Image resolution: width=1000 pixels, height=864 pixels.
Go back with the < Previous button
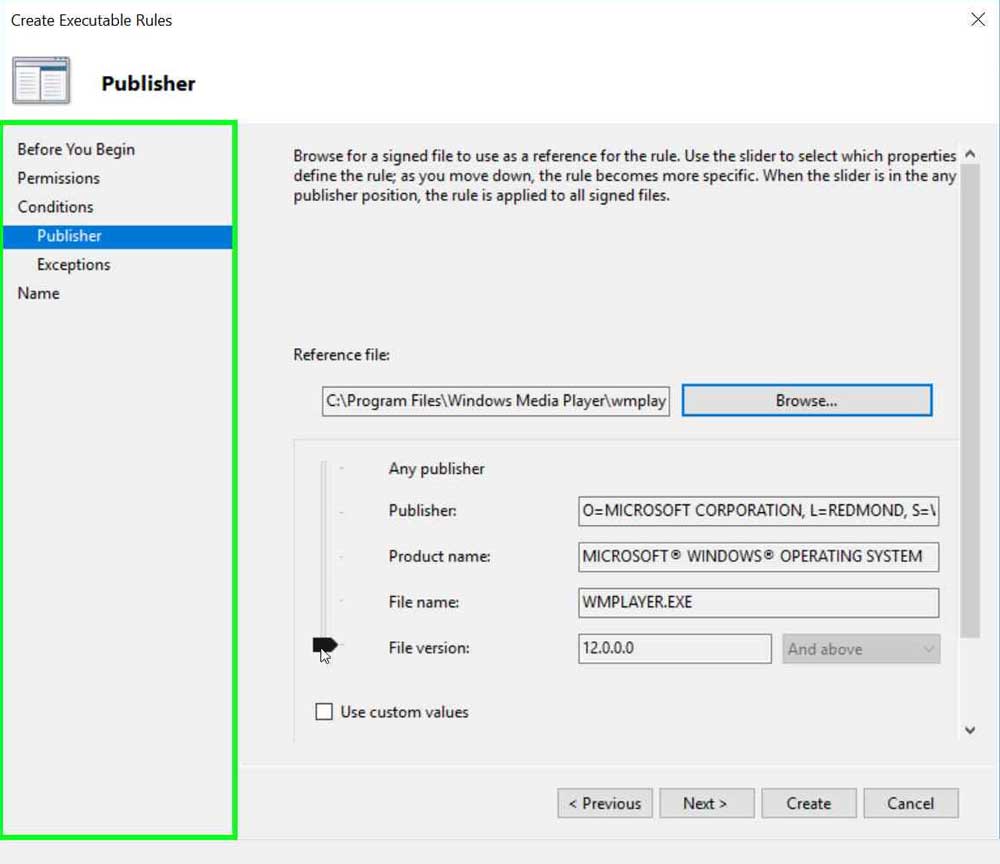click(x=605, y=803)
